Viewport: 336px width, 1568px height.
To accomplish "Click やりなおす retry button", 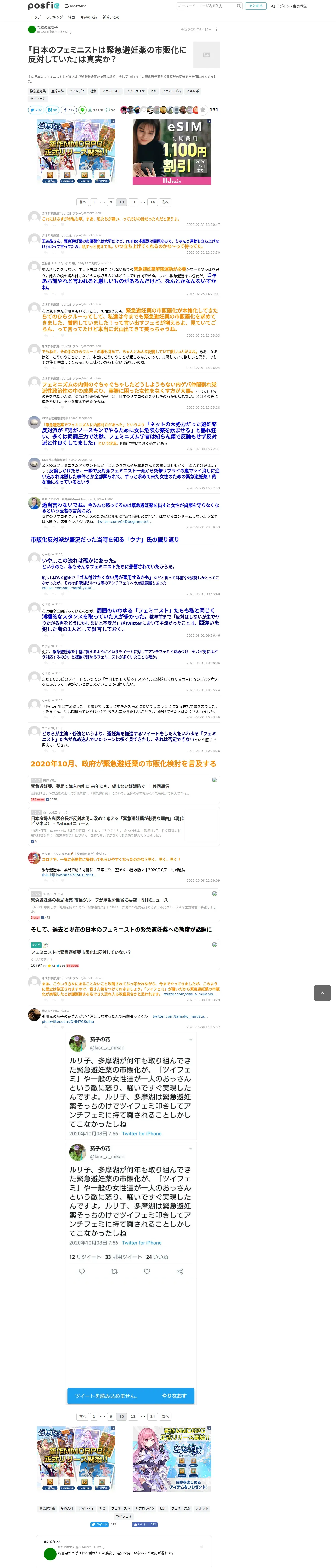I will click(174, 1396).
